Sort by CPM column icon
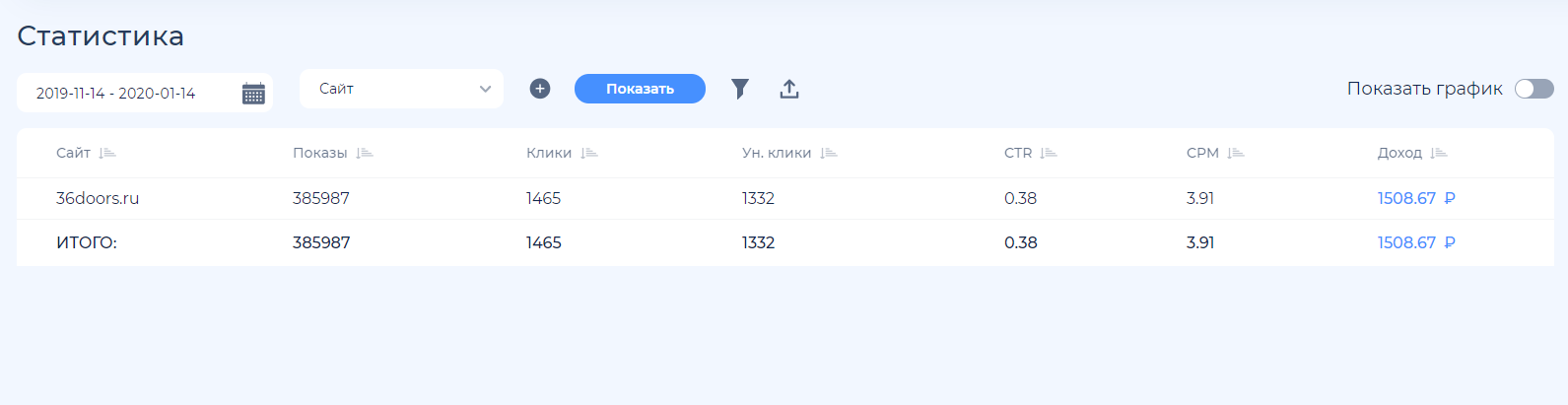1568x405 pixels. pyautogui.click(x=1236, y=153)
